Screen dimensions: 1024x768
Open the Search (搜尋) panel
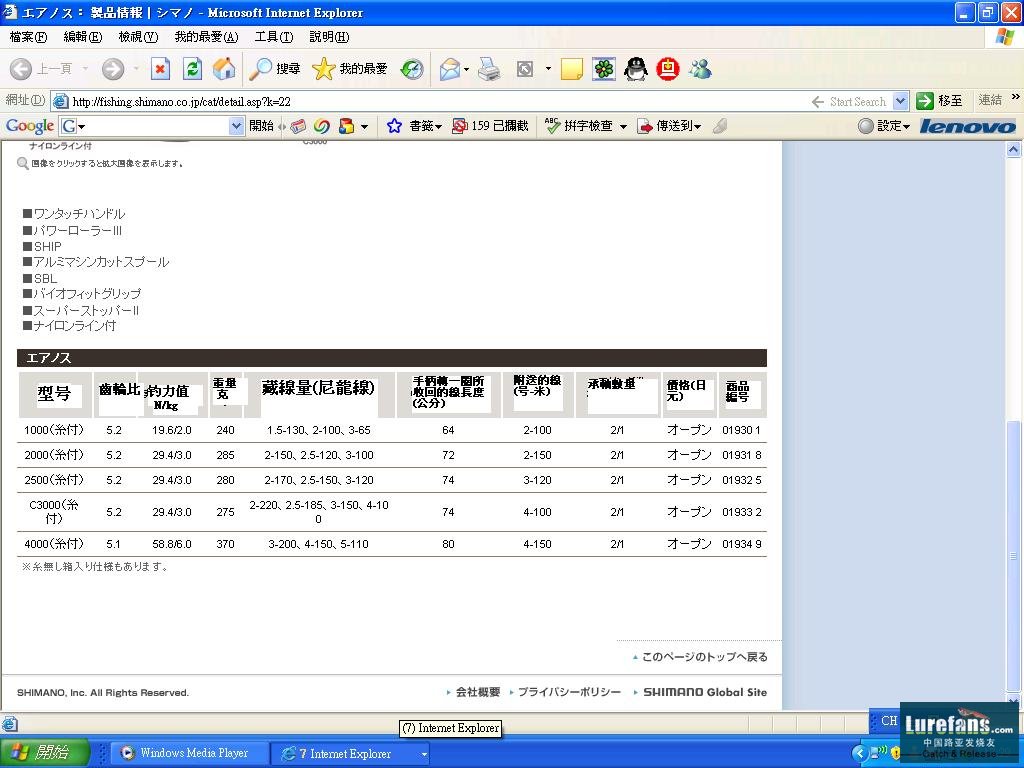[275, 69]
